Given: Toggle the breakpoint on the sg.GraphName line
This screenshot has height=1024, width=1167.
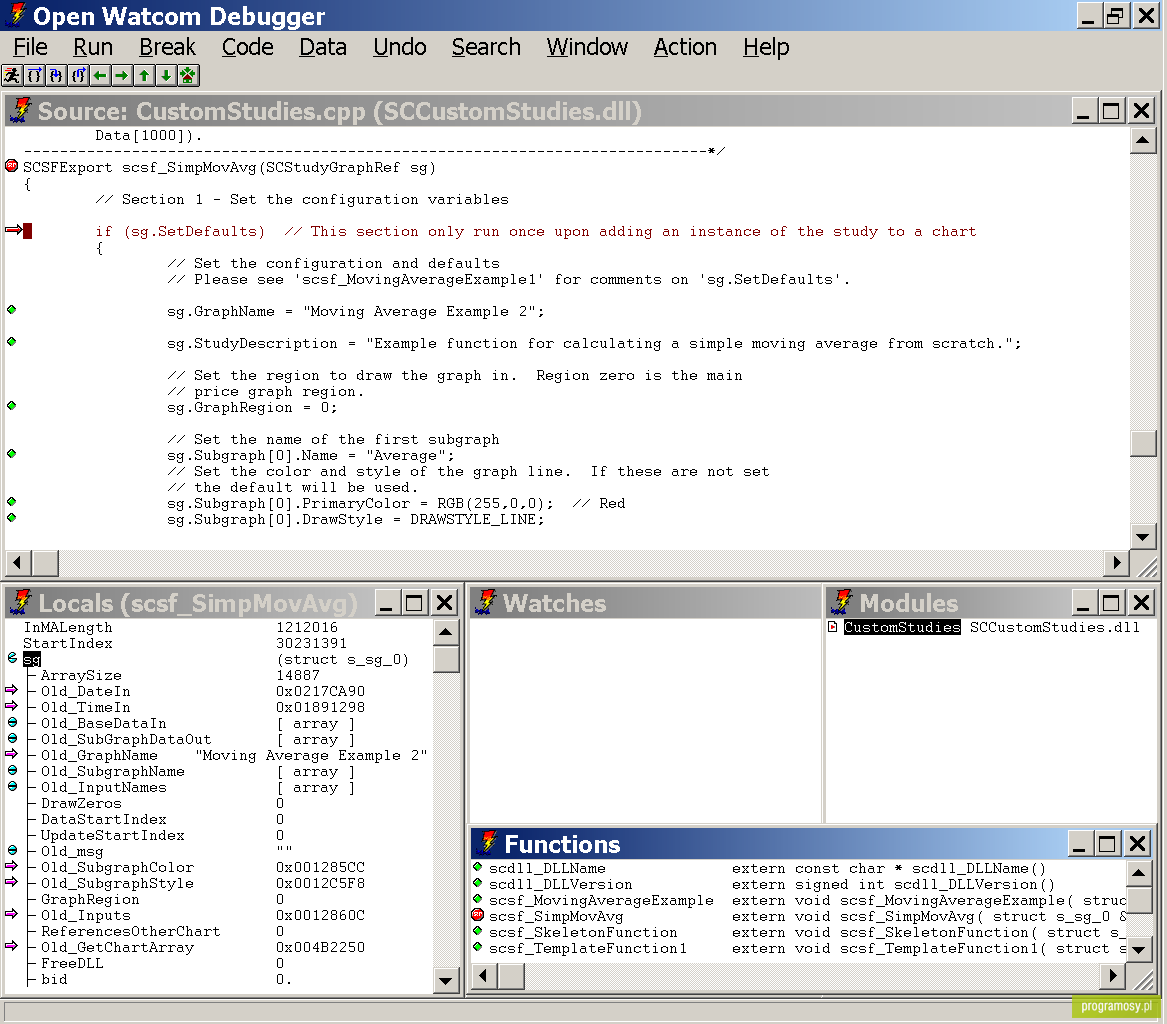Looking at the screenshot, I should tap(11, 310).
